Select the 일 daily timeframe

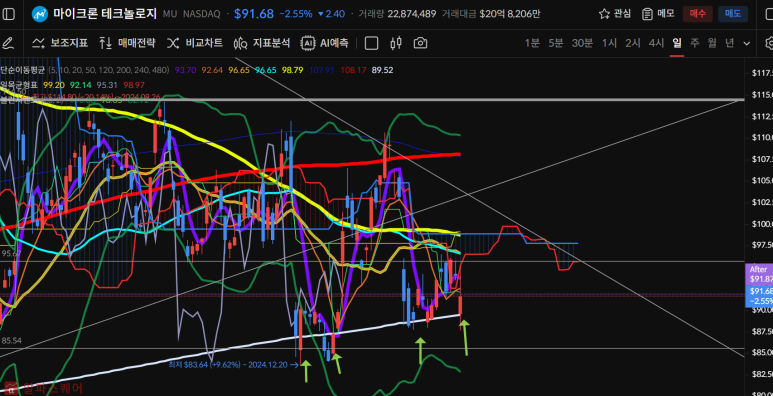(677, 43)
